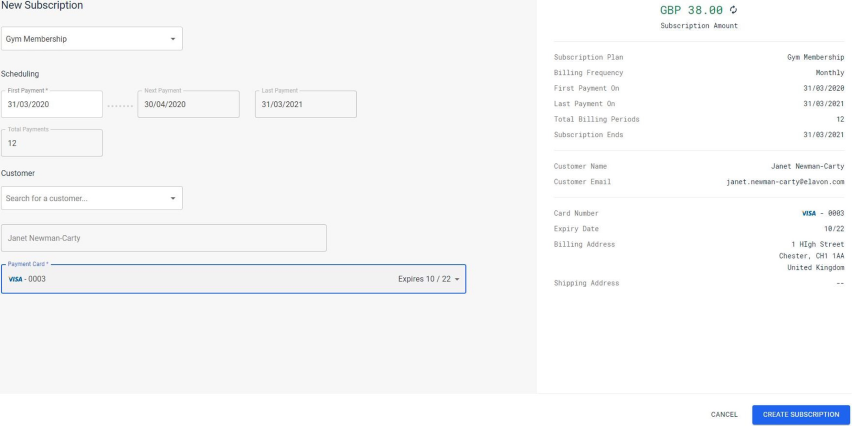
Task: Click the New Subscription heading
Action: point(42,7)
